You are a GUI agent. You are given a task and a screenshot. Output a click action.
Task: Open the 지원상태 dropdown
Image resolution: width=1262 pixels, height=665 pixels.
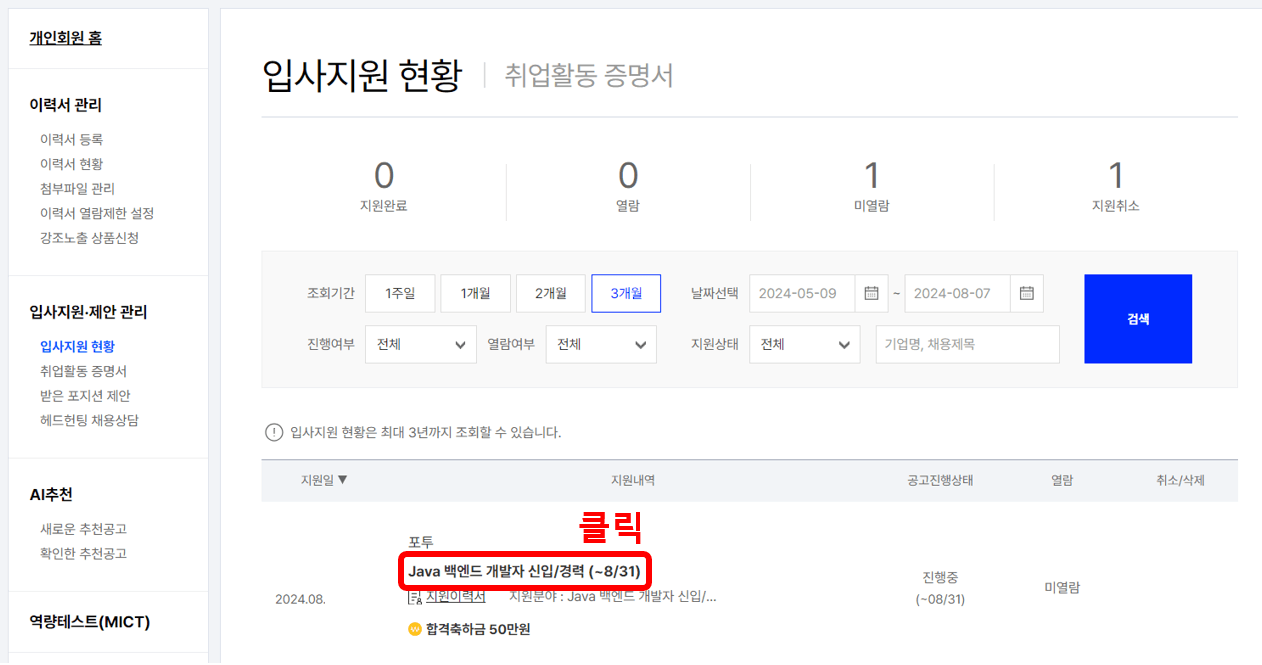click(x=804, y=344)
